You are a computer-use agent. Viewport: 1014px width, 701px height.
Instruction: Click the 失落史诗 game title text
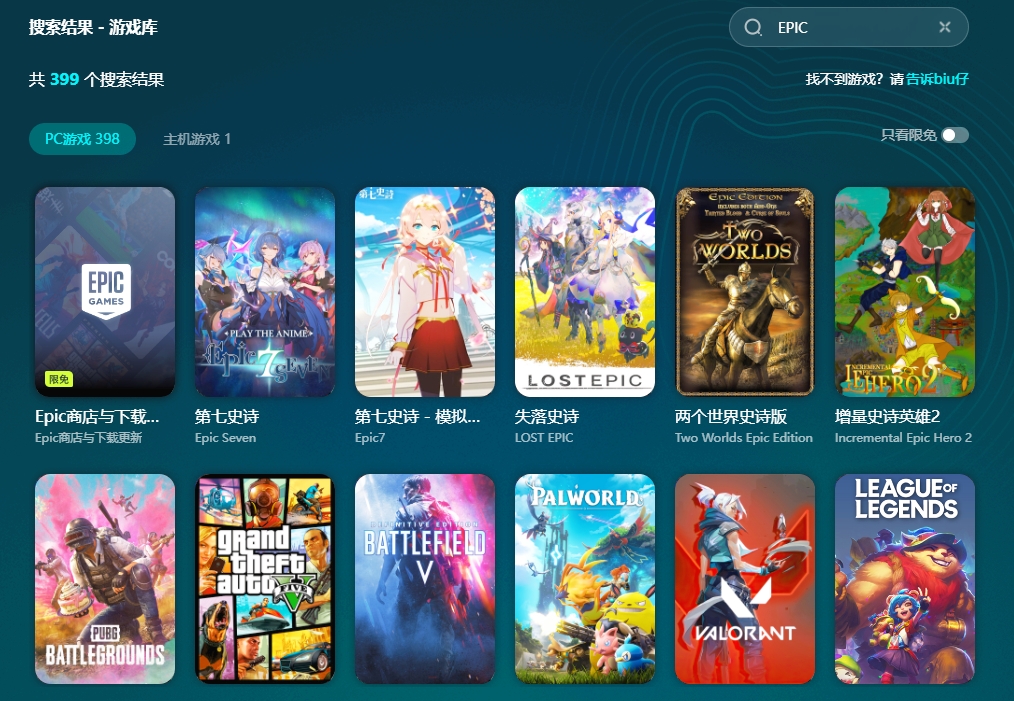coord(547,416)
